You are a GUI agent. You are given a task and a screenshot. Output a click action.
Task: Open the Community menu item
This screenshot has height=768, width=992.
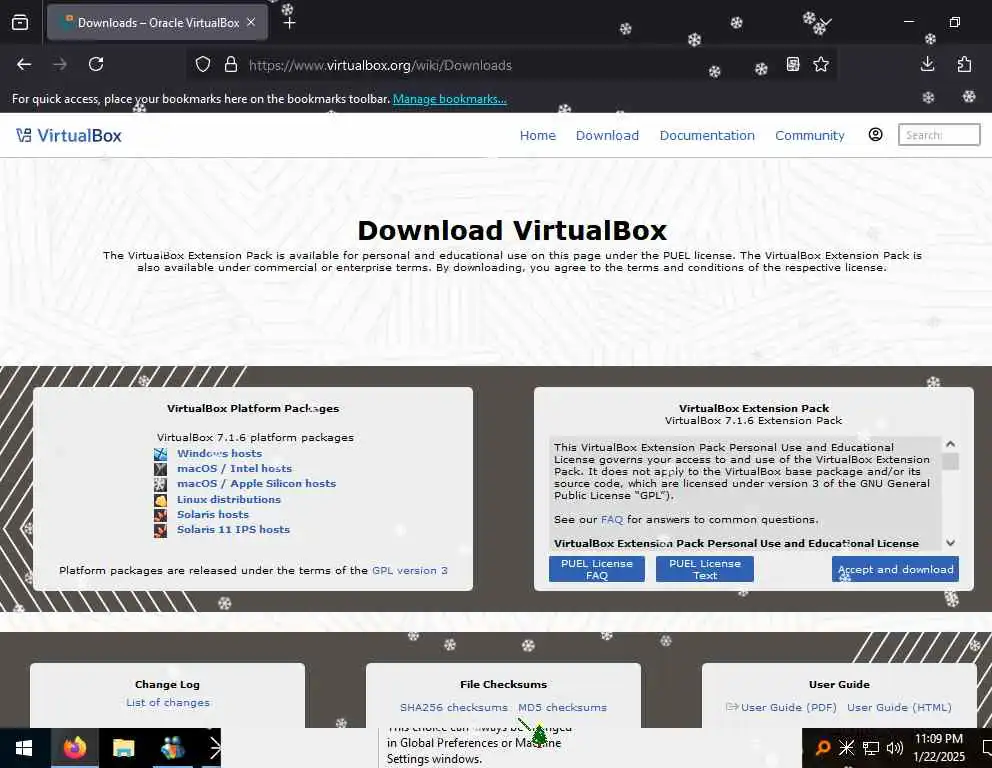(810, 135)
